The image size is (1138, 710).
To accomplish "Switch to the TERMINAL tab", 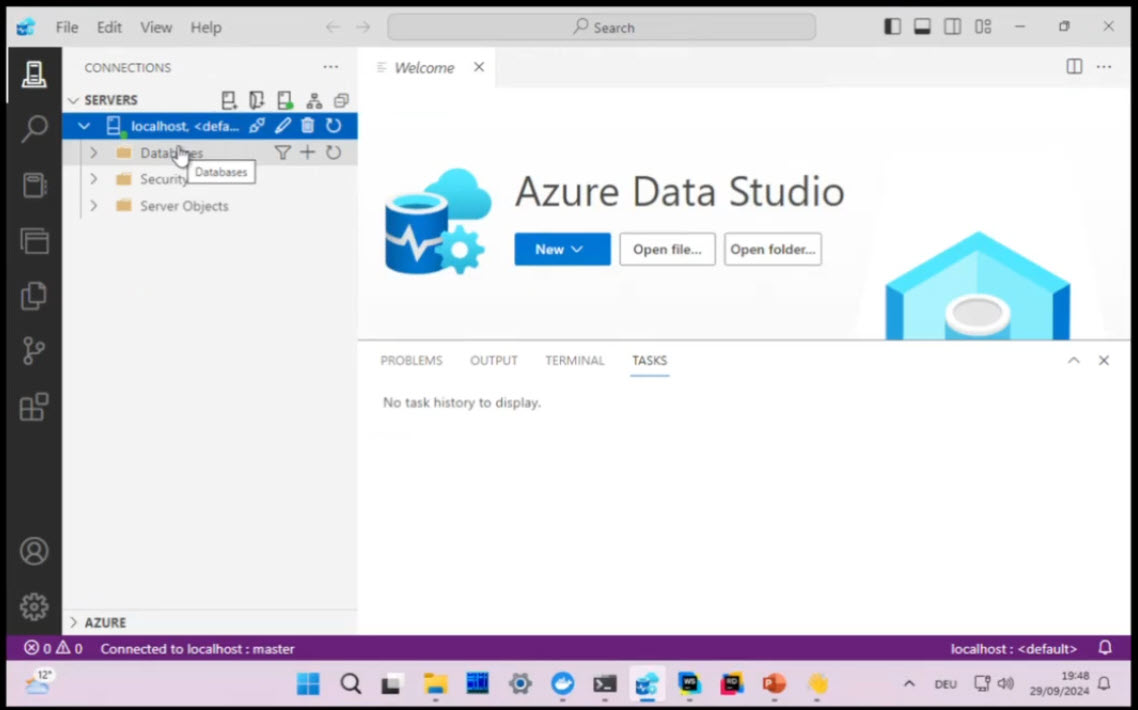I will 575,360.
